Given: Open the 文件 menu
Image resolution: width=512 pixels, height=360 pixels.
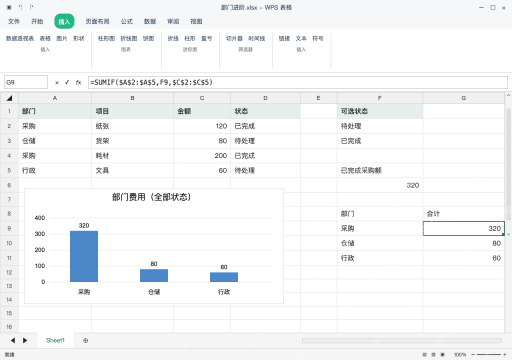Looking at the screenshot, I should tap(14, 22).
